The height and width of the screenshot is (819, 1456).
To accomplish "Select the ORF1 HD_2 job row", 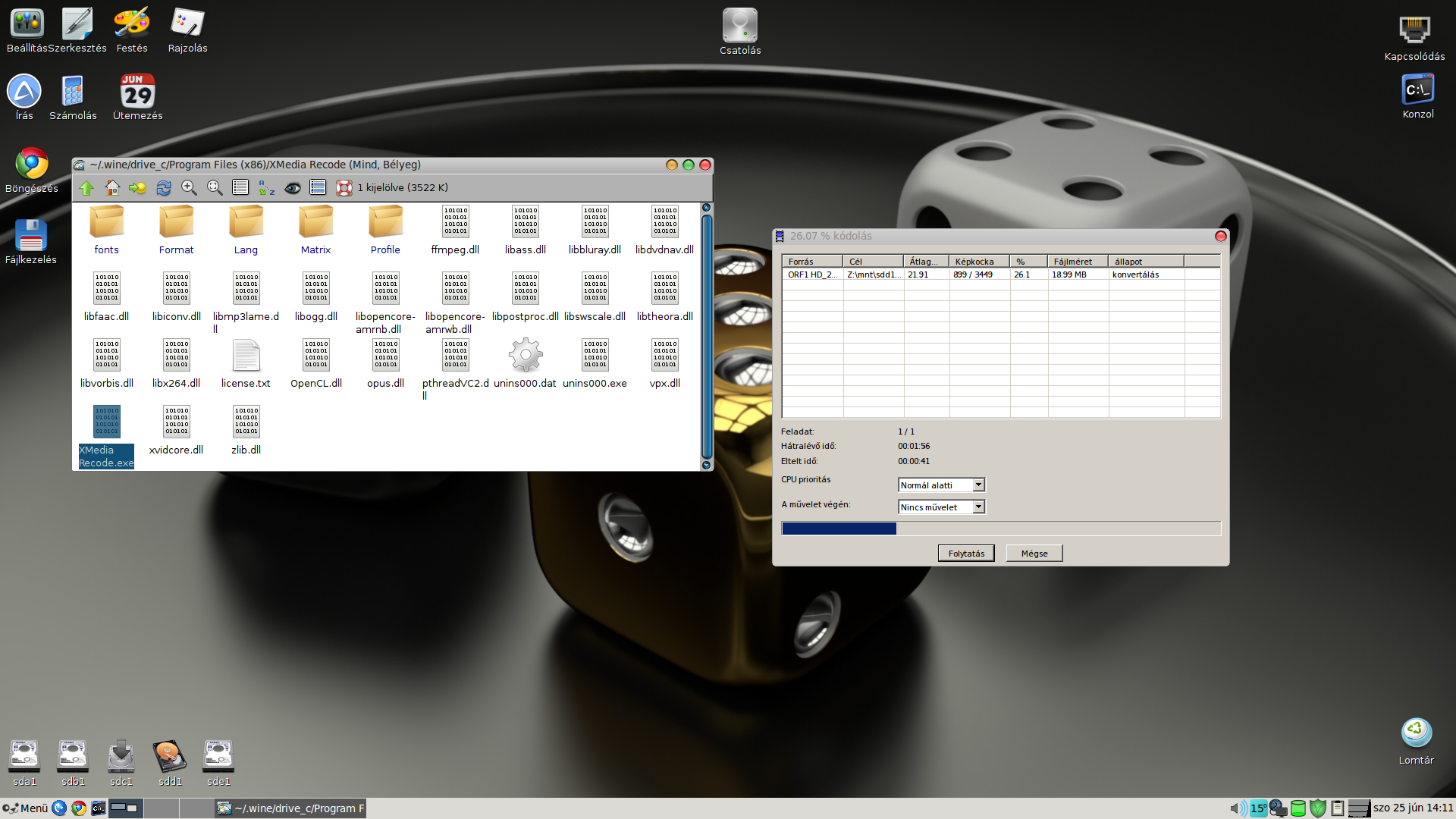I will [x=1001, y=275].
